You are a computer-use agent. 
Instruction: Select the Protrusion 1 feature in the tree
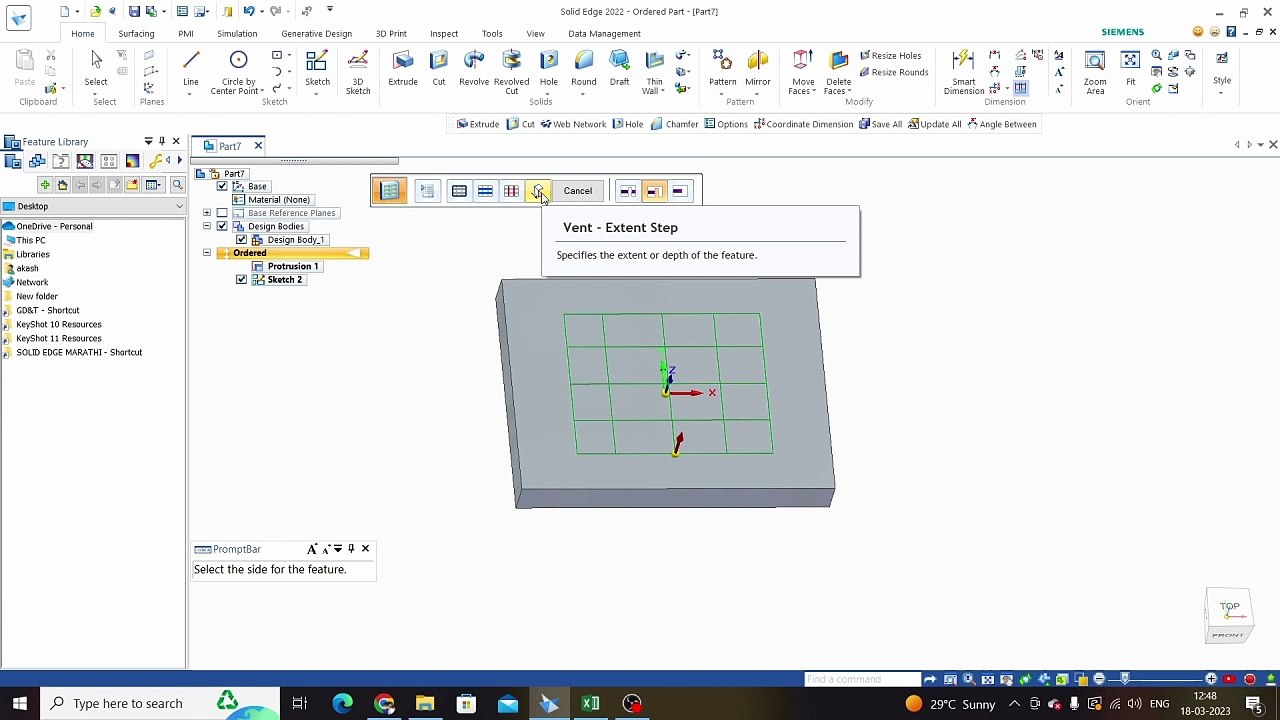(293, 267)
